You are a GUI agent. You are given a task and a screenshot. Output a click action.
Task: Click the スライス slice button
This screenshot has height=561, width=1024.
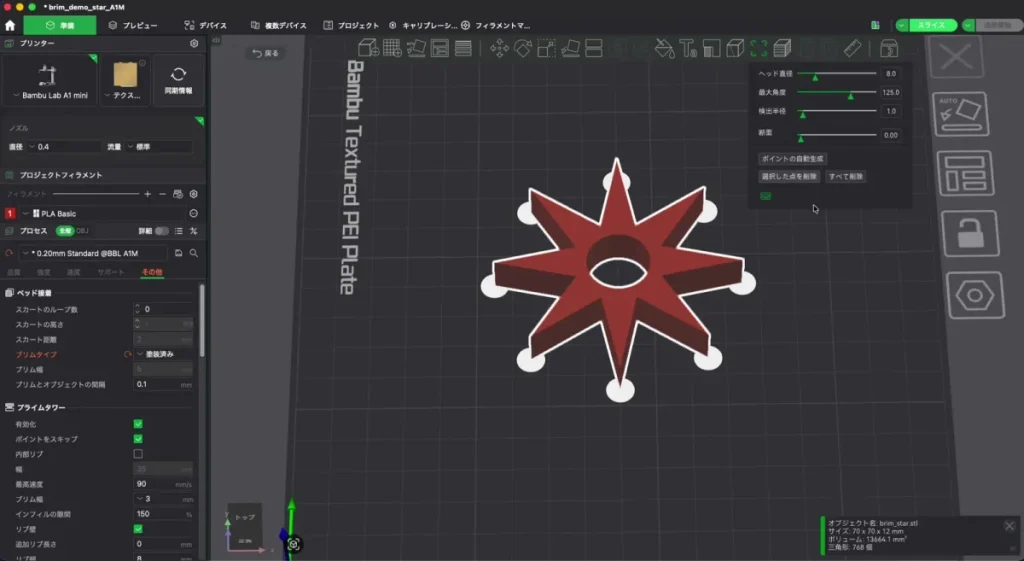pyautogui.click(x=931, y=25)
